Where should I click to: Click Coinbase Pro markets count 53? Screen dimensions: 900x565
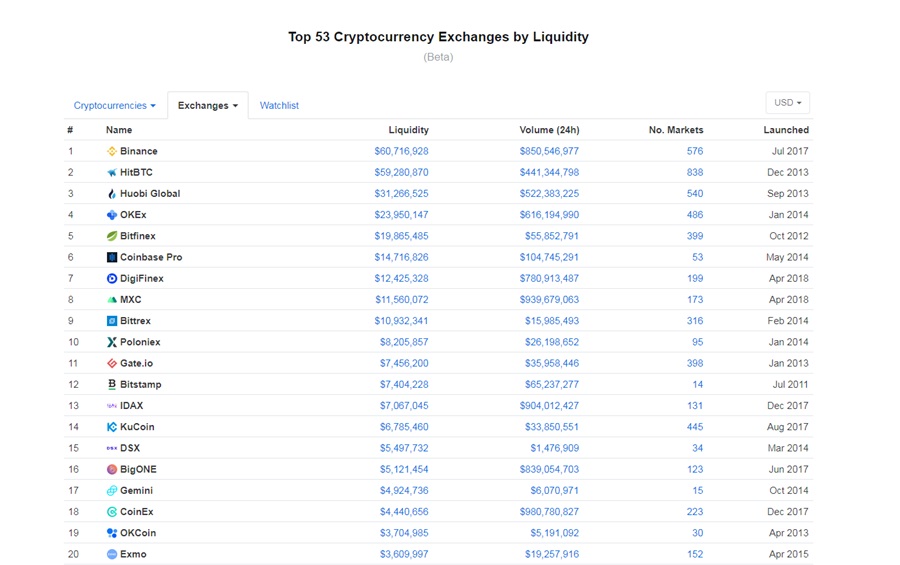[697, 257]
